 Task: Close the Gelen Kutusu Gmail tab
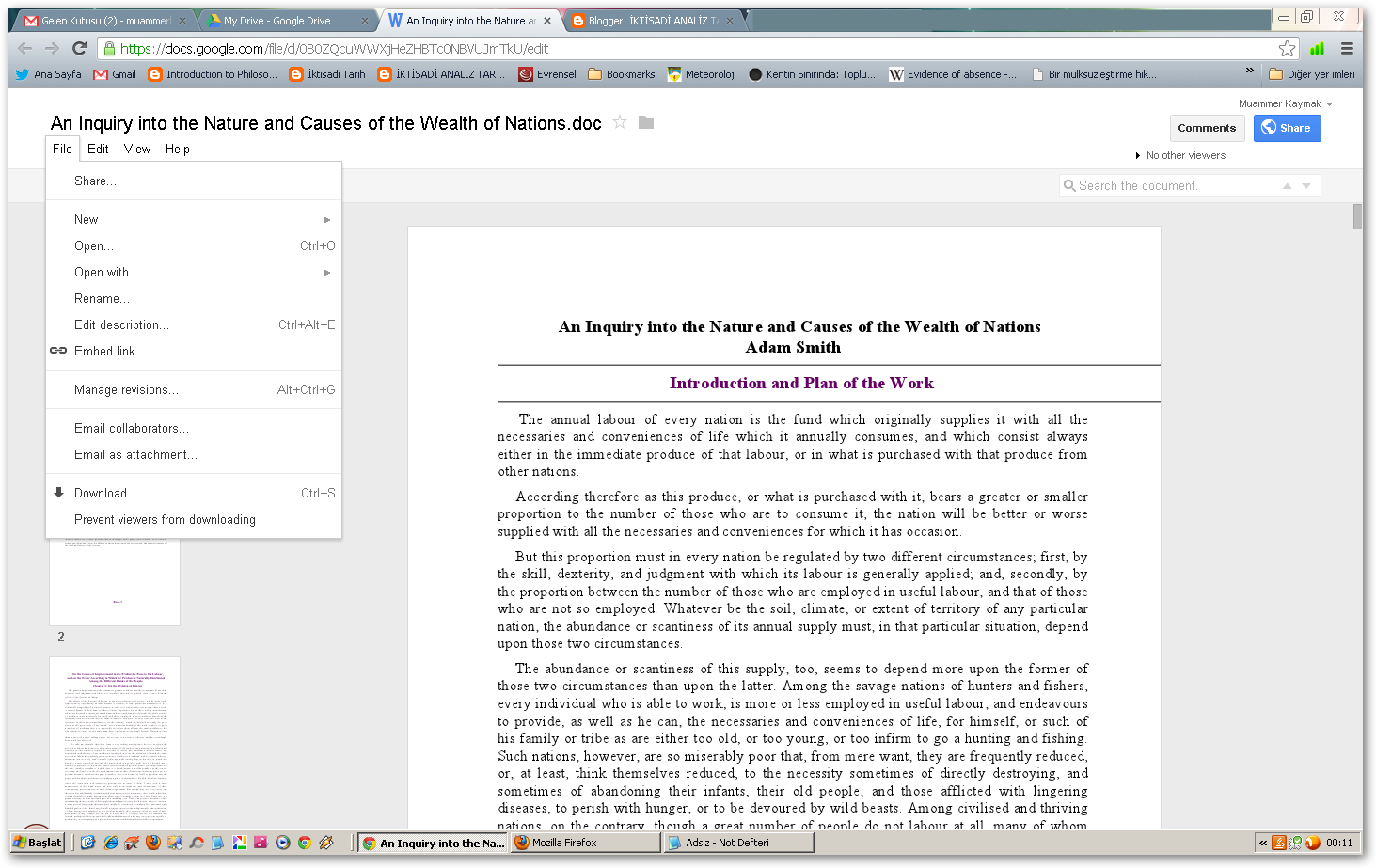click(x=182, y=21)
